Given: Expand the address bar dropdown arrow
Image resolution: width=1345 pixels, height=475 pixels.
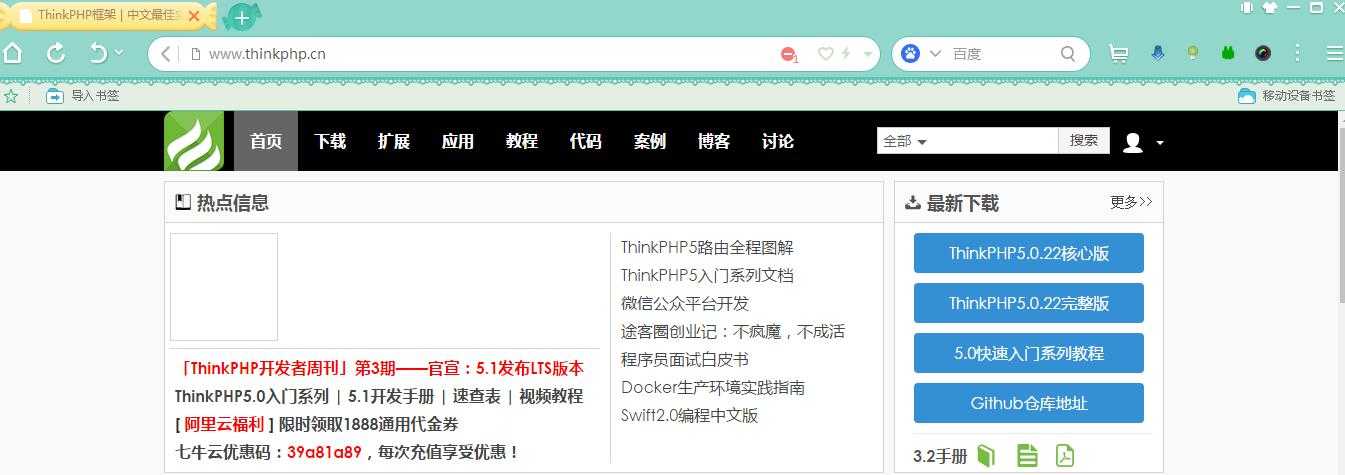Looking at the screenshot, I should [867, 54].
